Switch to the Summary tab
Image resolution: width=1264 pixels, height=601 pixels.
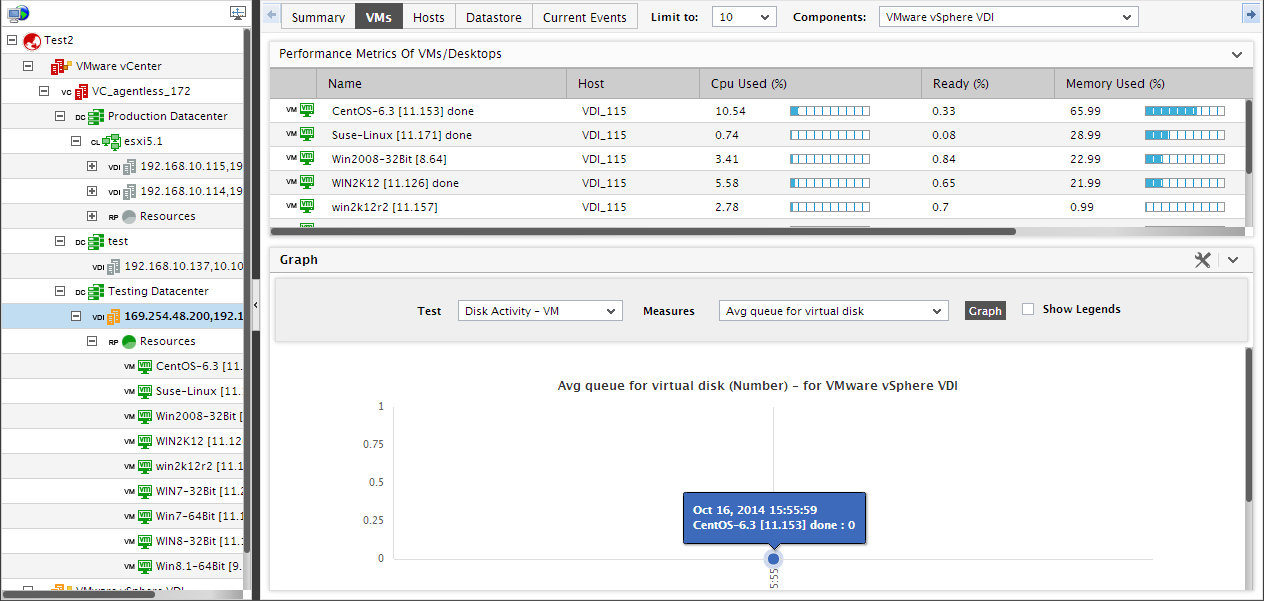[x=318, y=17]
